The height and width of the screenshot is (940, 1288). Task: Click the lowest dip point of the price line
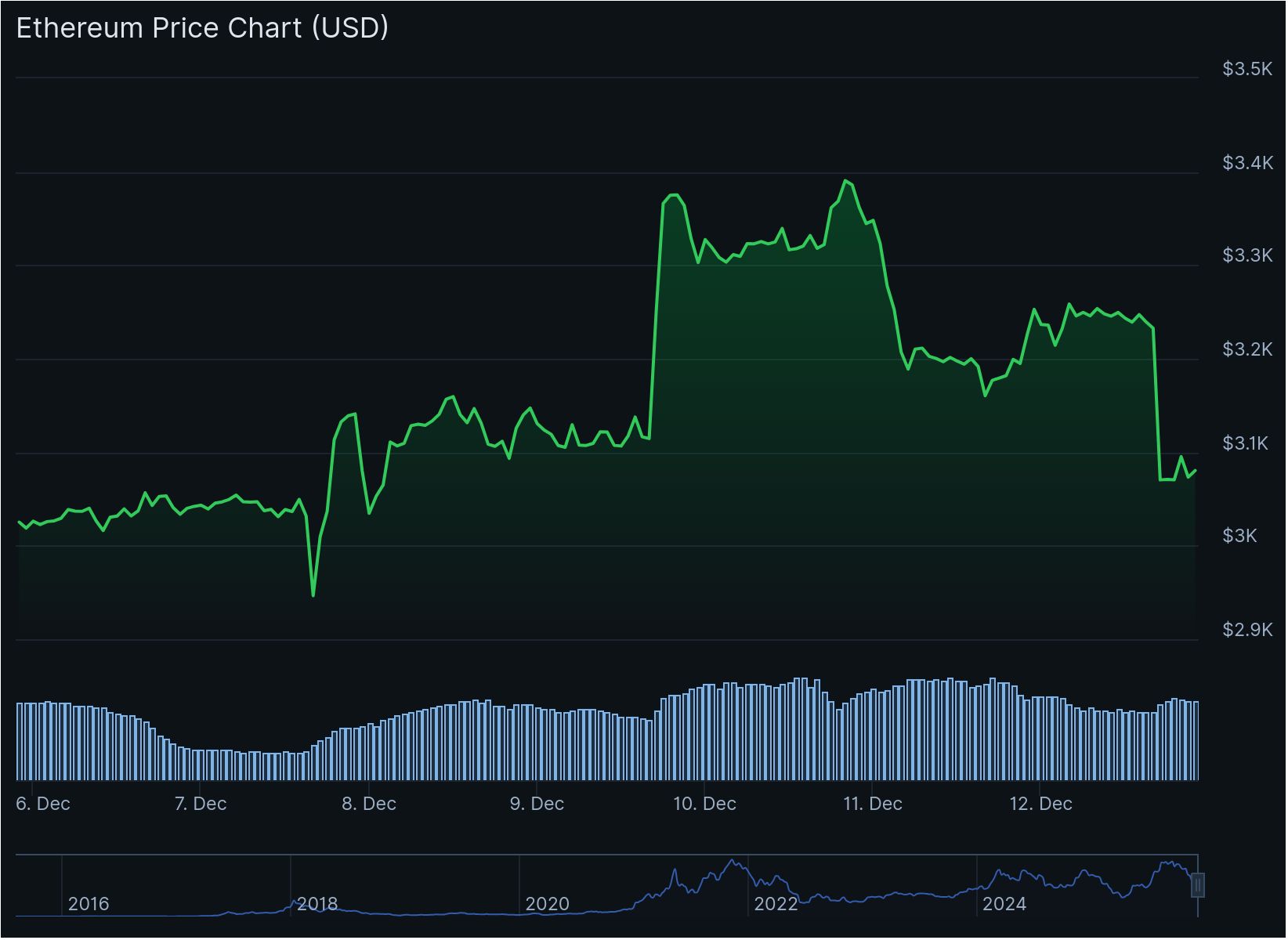point(313,595)
